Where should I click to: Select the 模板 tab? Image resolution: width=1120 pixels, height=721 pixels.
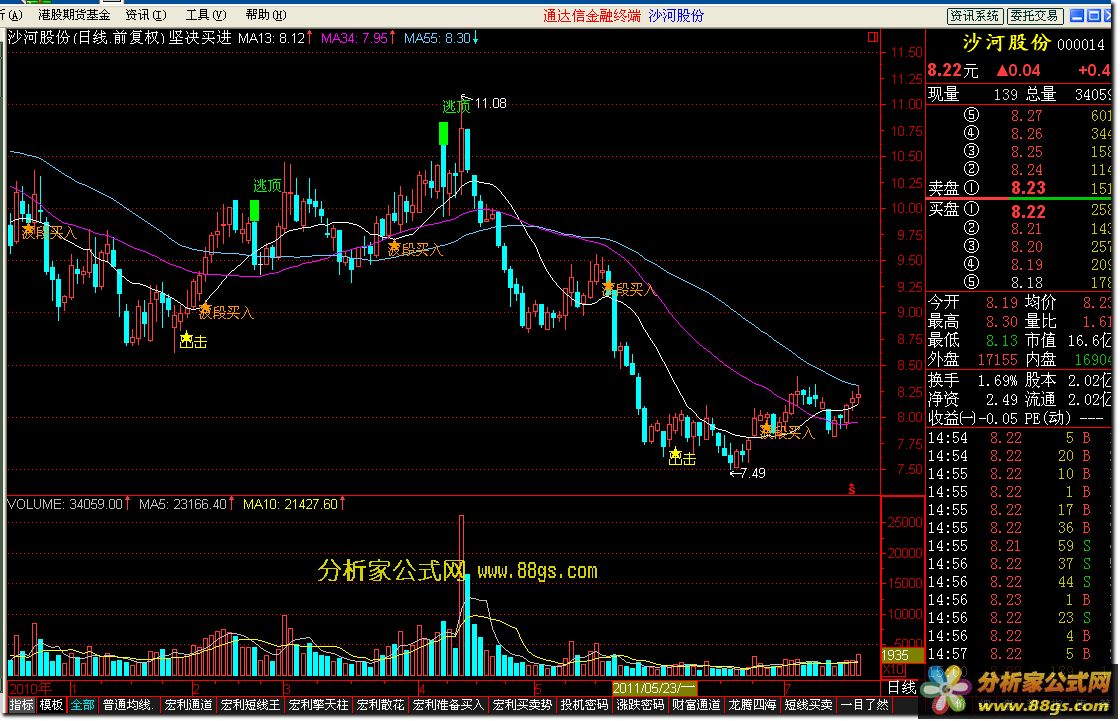[51, 705]
